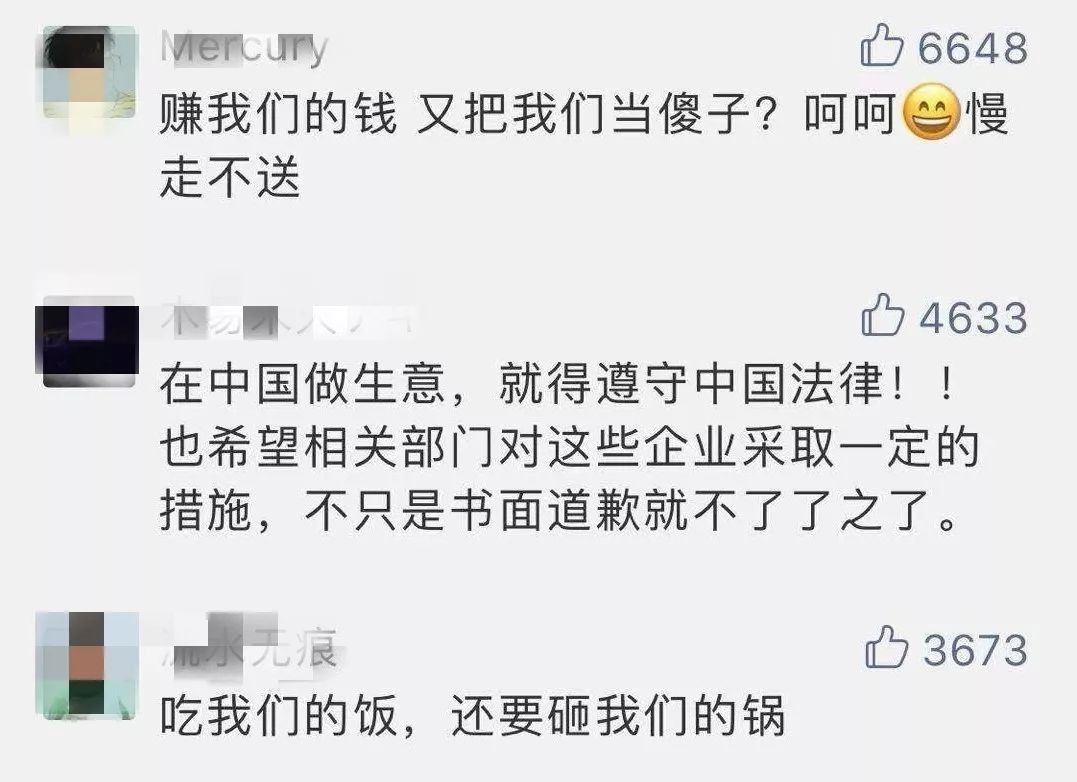Click the username Mercury
This screenshot has width=1077, height=782.
245,48
